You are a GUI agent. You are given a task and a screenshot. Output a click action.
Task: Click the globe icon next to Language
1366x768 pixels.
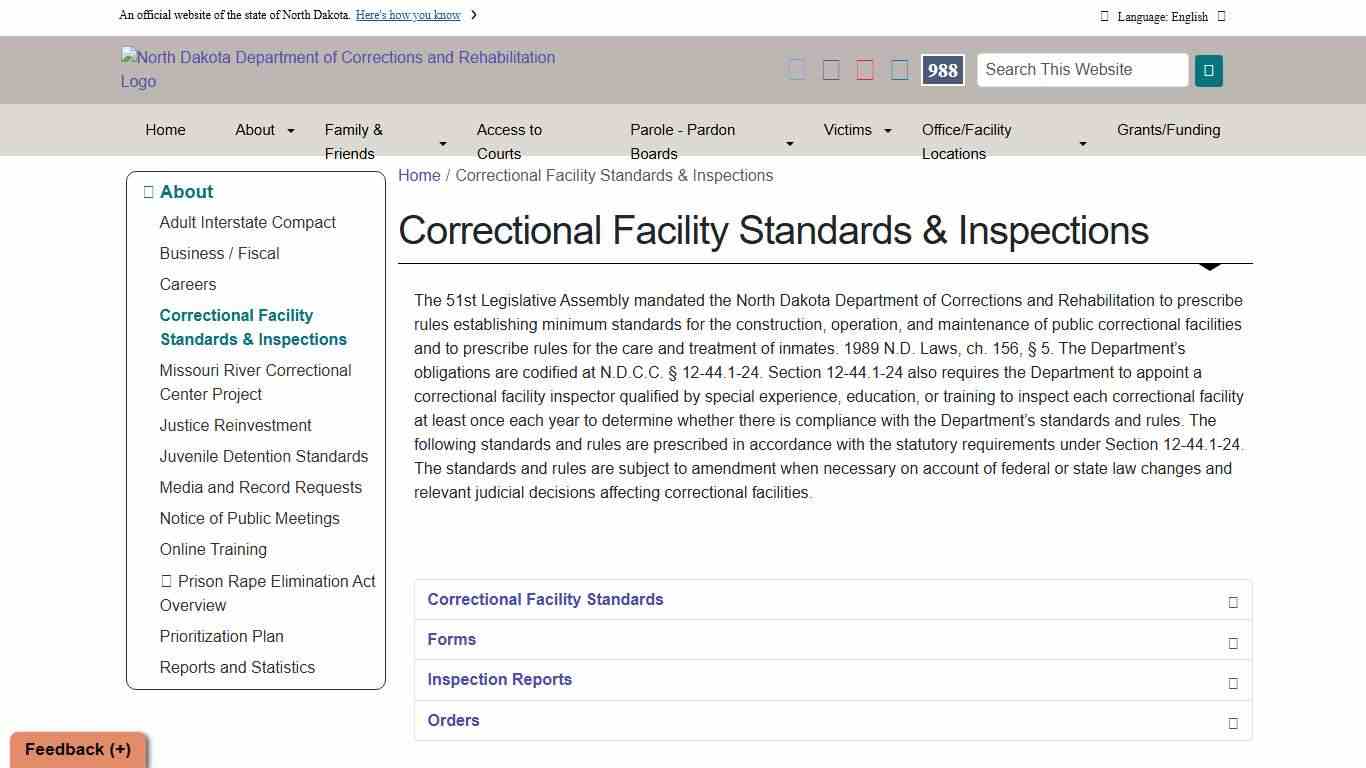point(1104,15)
